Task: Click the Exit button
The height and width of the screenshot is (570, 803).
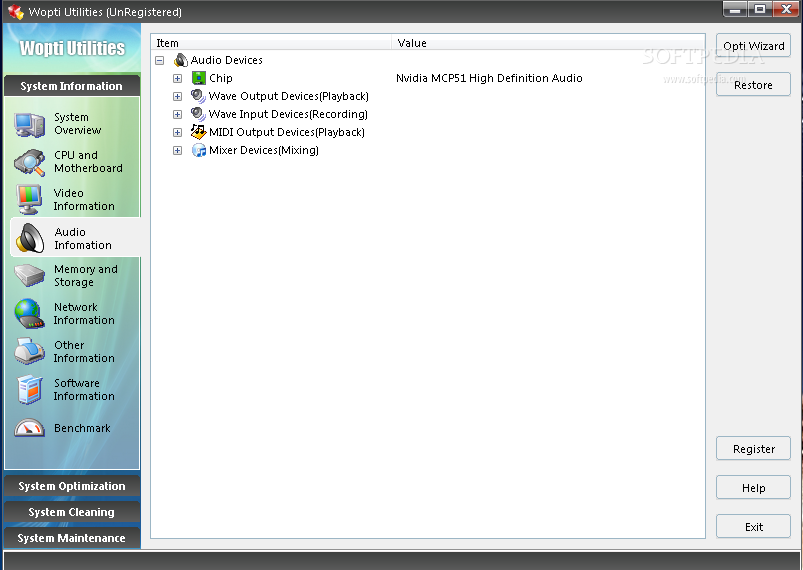Action: coord(753,527)
